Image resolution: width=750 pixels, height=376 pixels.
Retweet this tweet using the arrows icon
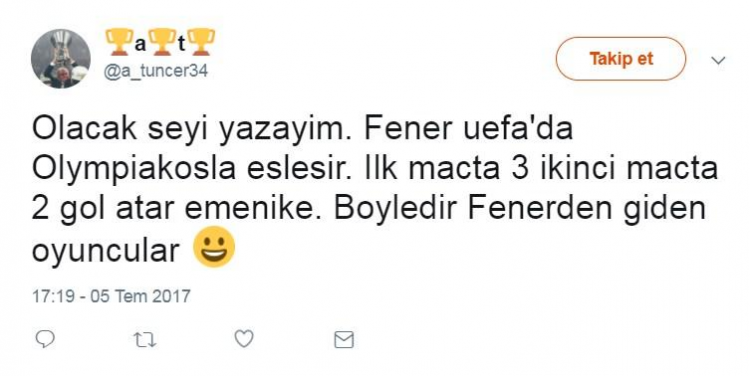point(144,340)
